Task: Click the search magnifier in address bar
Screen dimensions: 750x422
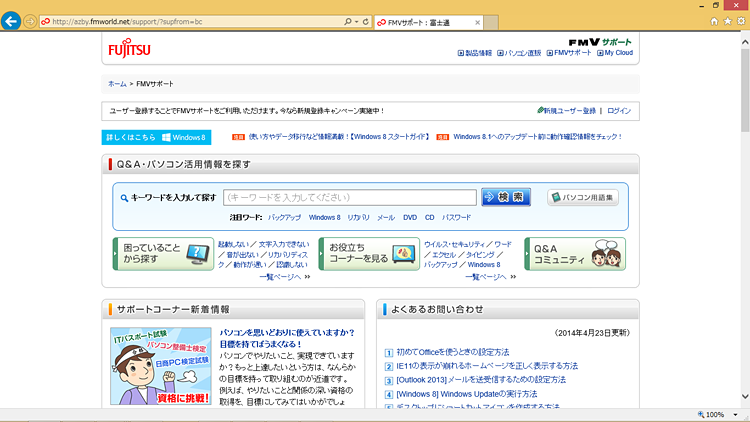Action: (x=348, y=22)
